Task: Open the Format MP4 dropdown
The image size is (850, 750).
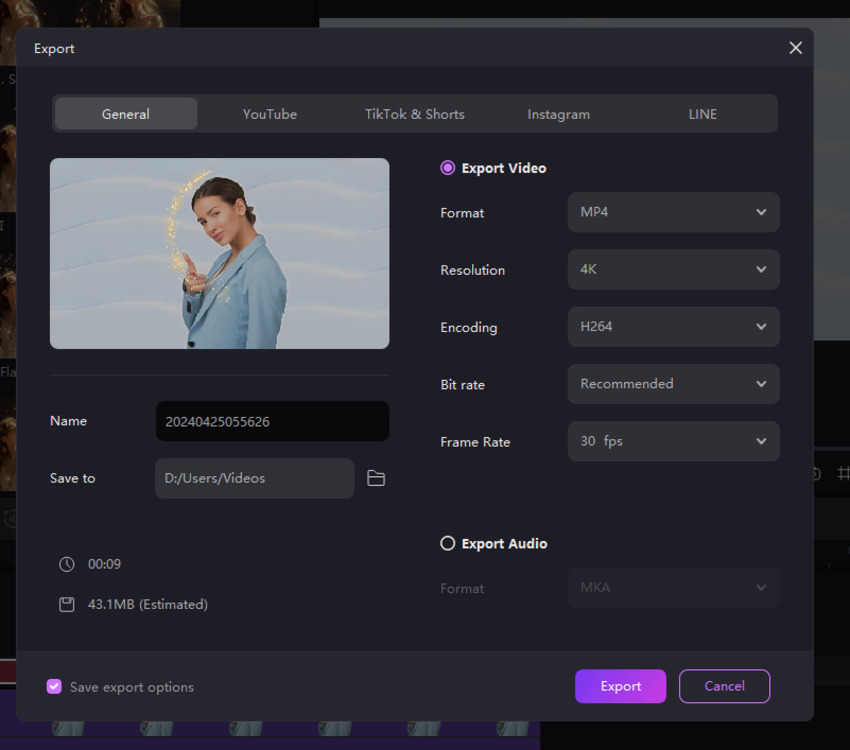Action: pos(673,213)
